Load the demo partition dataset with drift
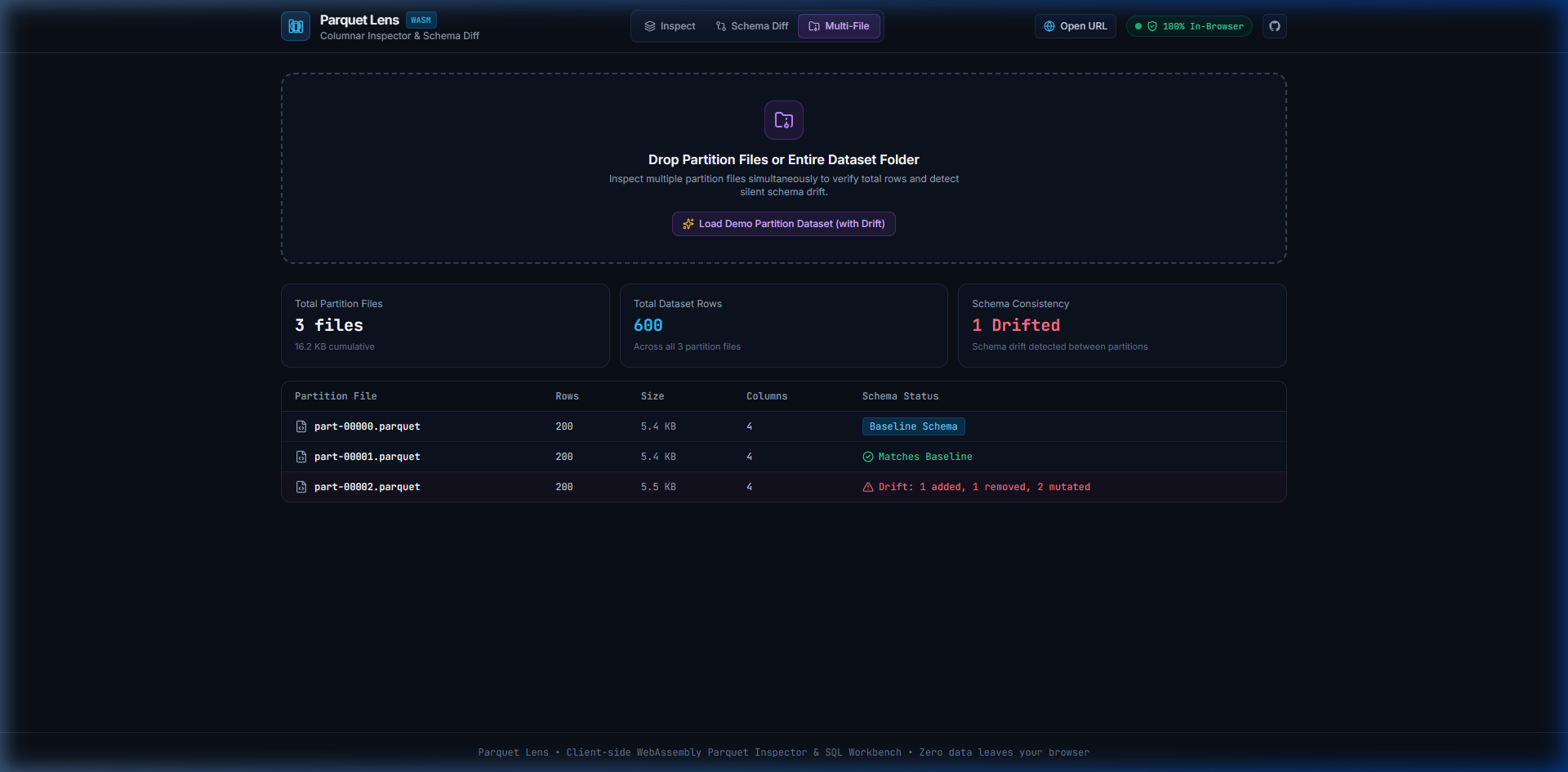This screenshot has height=772, width=1568. (x=784, y=224)
